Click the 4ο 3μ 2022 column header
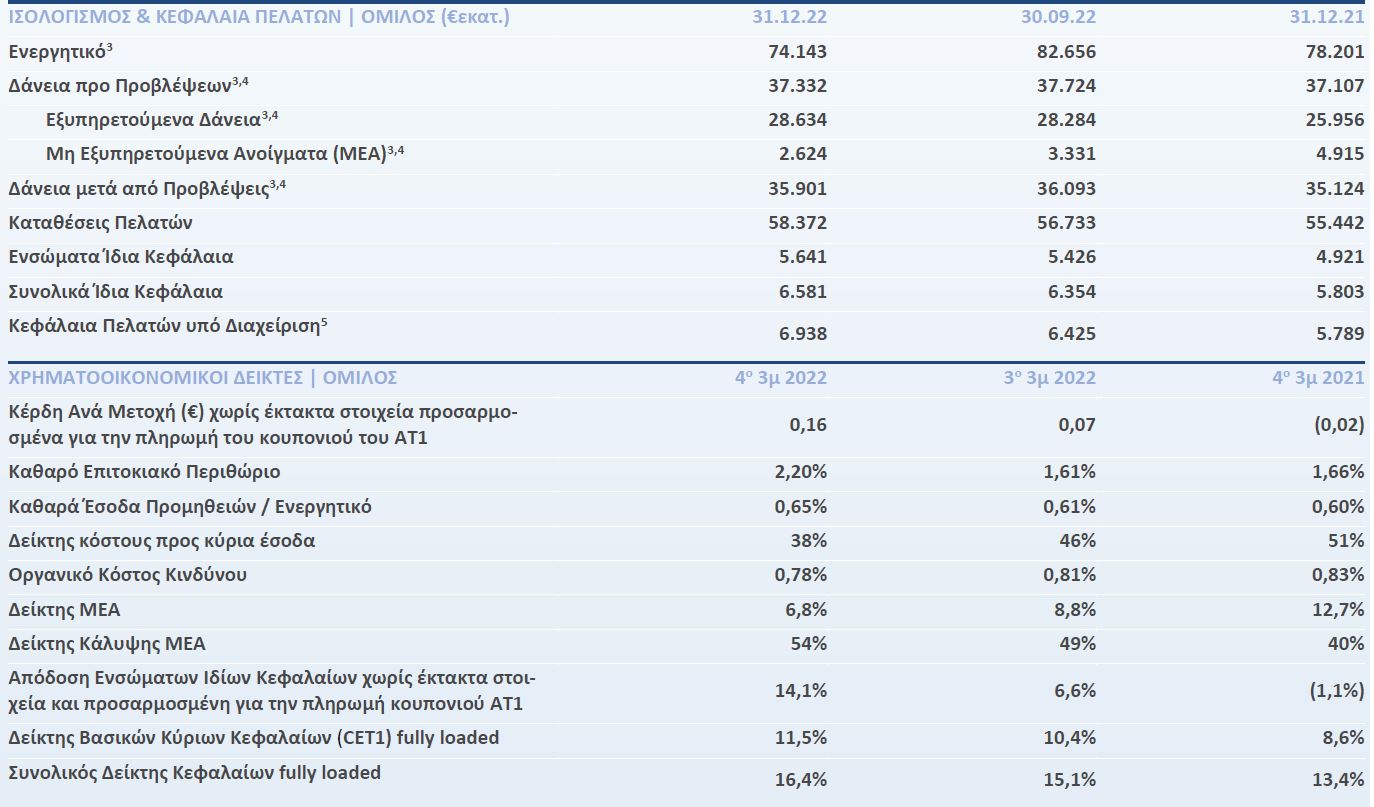This screenshot has width=1374, height=807. [782, 377]
